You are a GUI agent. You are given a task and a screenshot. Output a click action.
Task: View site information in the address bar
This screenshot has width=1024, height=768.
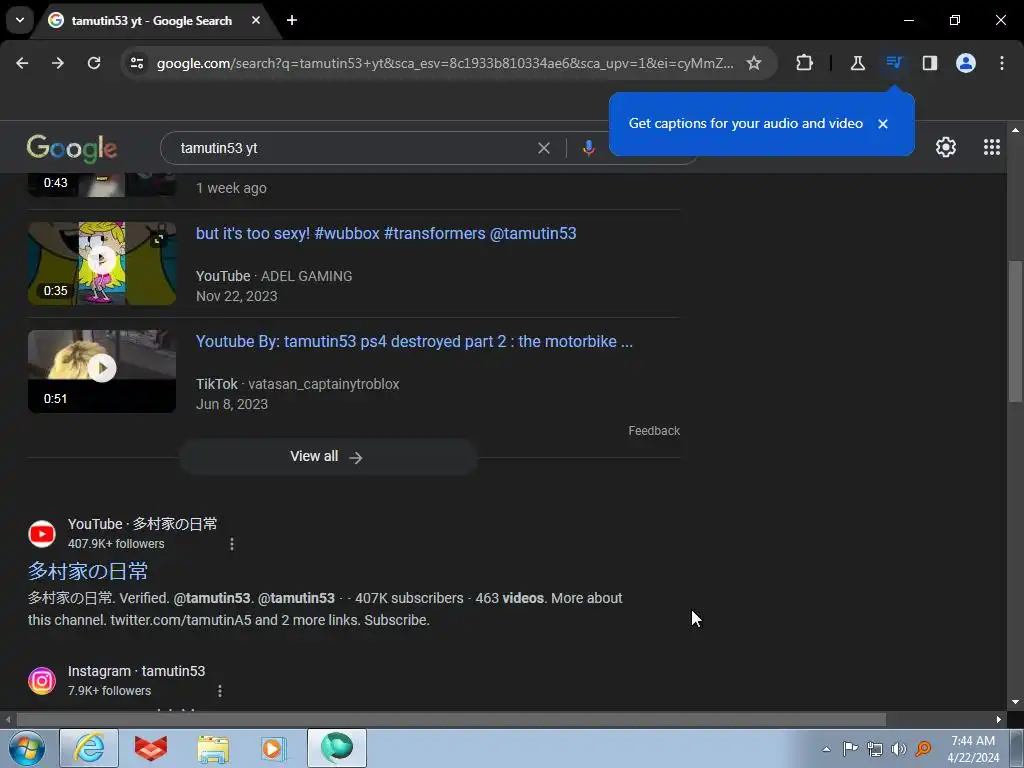[137, 63]
